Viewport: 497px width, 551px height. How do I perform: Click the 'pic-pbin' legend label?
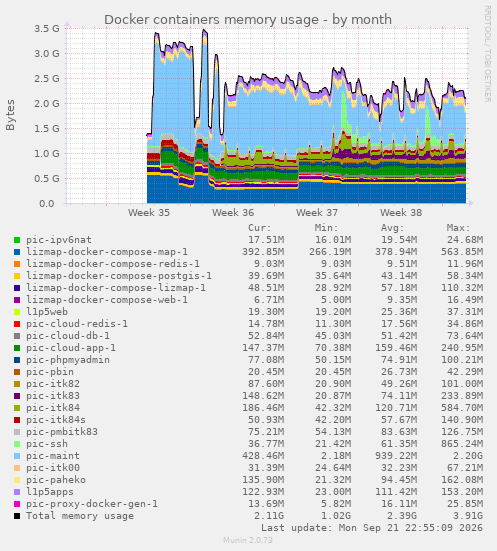coord(50,372)
